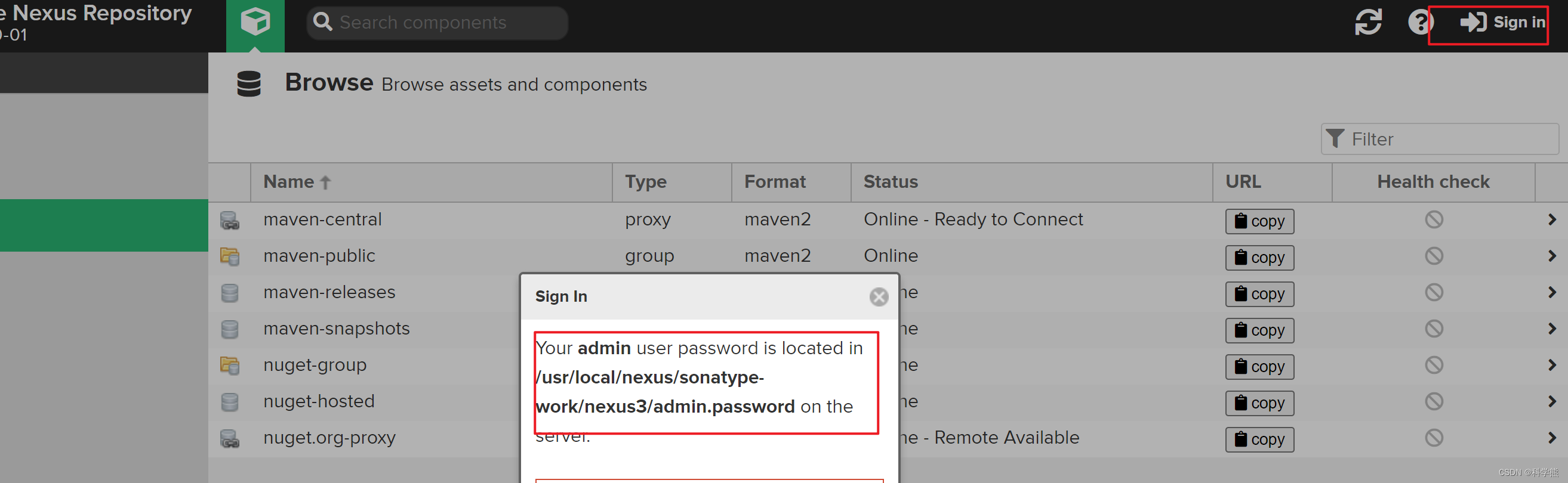
Task: Refresh the view with the refresh icon
Action: click(1367, 23)
